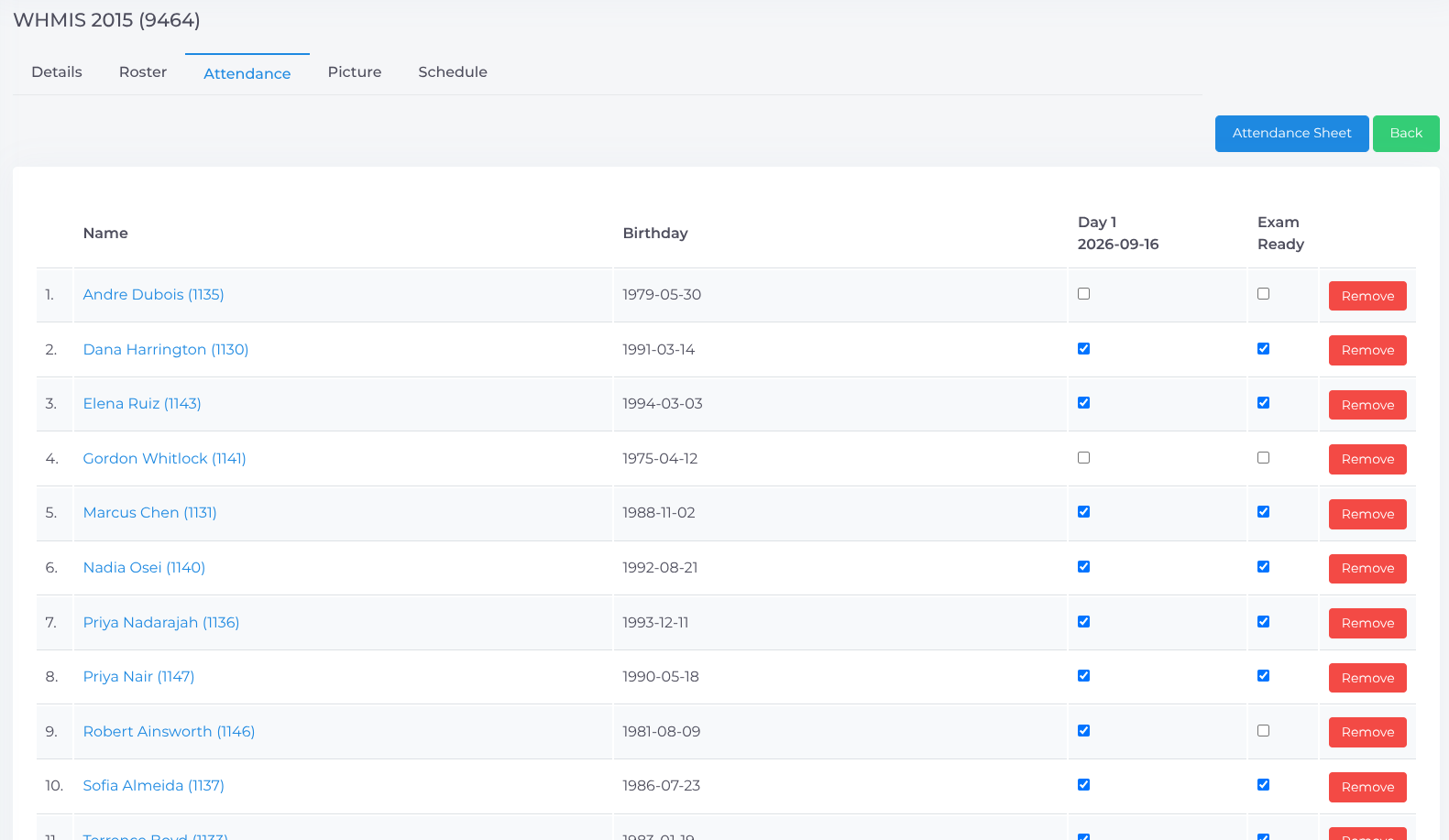This screenshot has height=840, width=1449.
Task: Click the Day 1 2026-09-16 column header
Action: click(x=1118, y=234)
